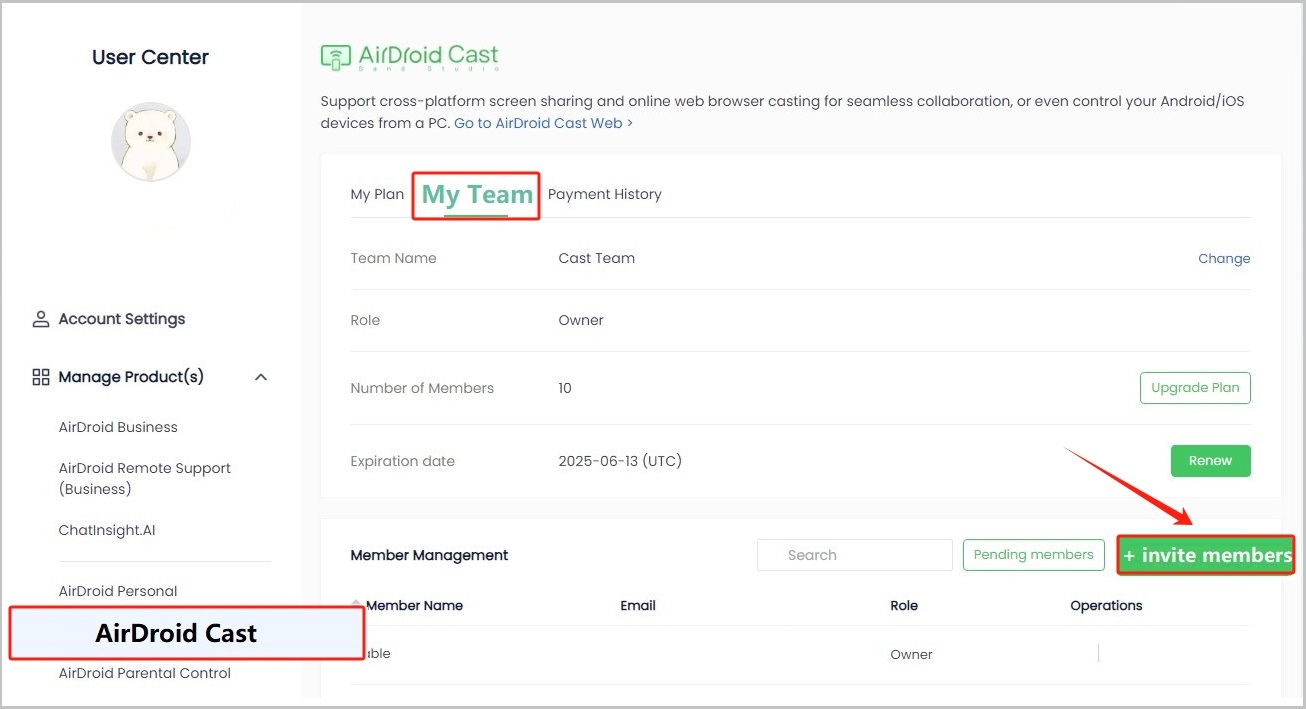Click the User Center title

click(150, 57)
